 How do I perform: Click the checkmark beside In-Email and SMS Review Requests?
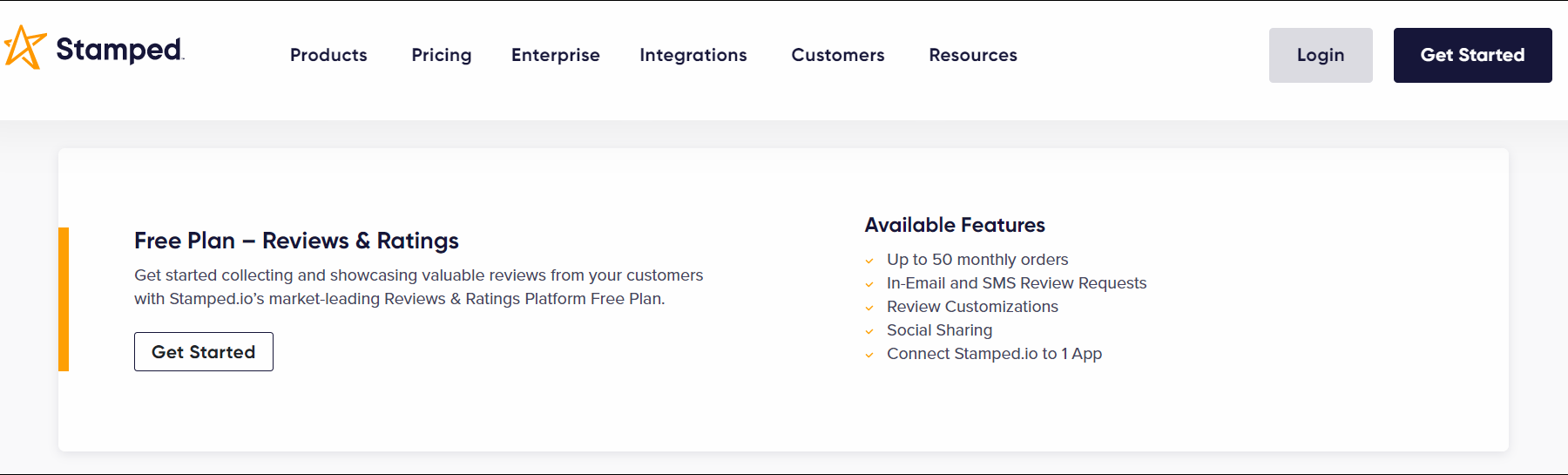869,284
